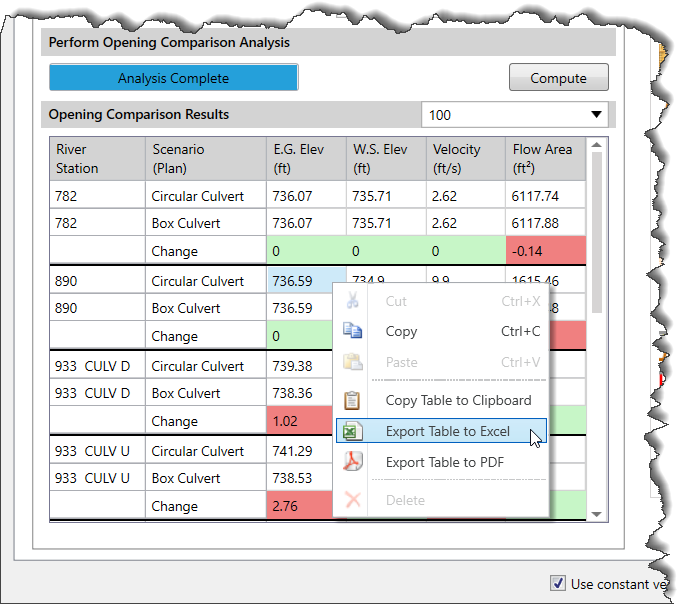Click the Perform Opening Comparison Analysis heading
Image resolution: width=690 pixels, height=604 pixels.
[x=169, y=42]
